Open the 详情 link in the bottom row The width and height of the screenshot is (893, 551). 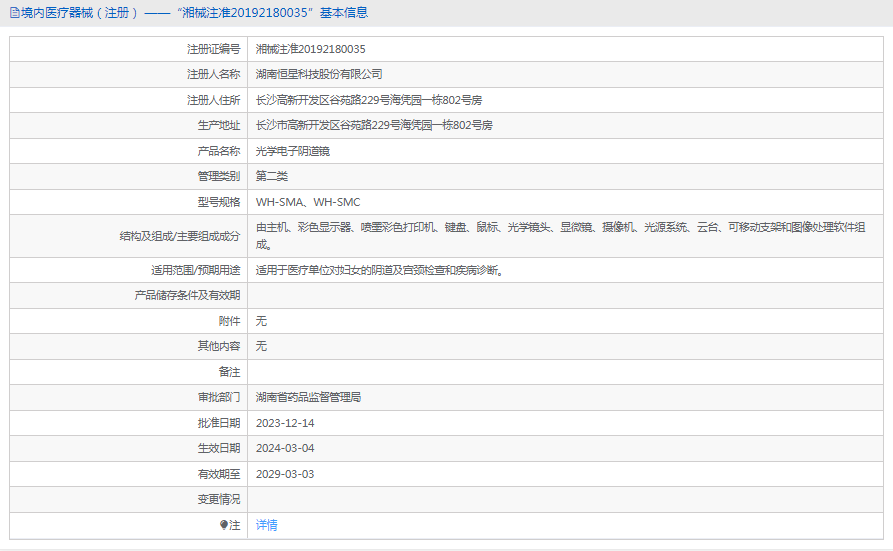pos(267,525)
